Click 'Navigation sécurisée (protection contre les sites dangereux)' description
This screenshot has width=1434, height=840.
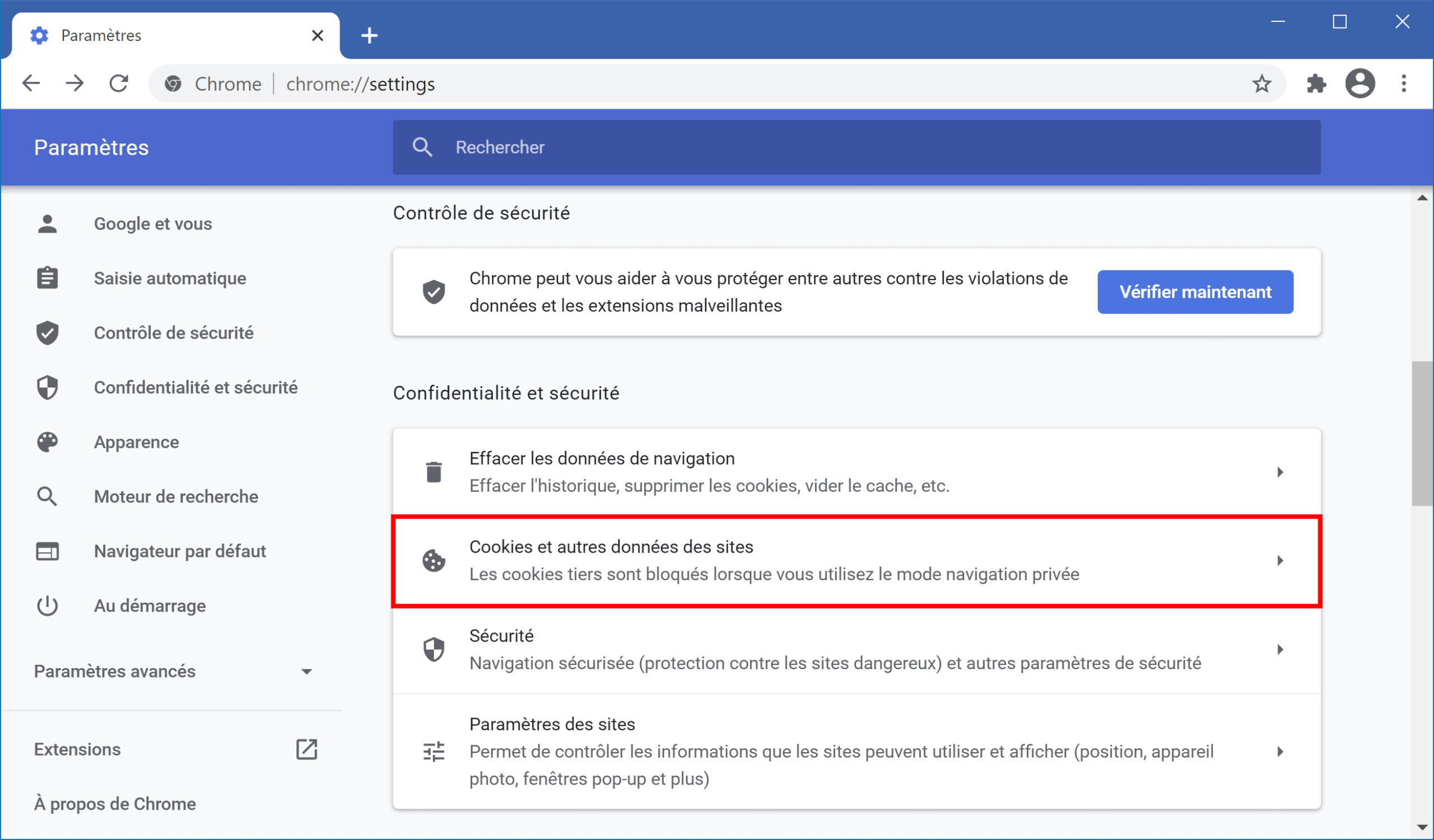tap(835, 662)
